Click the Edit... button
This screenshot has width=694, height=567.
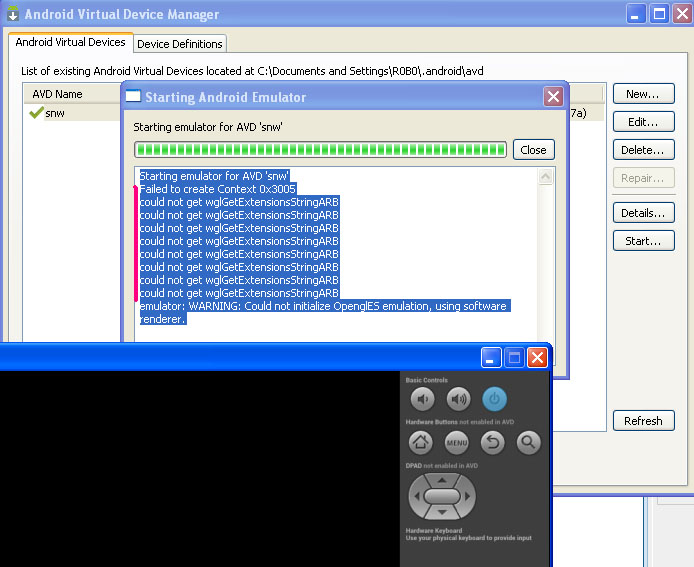tap(644, 122)
